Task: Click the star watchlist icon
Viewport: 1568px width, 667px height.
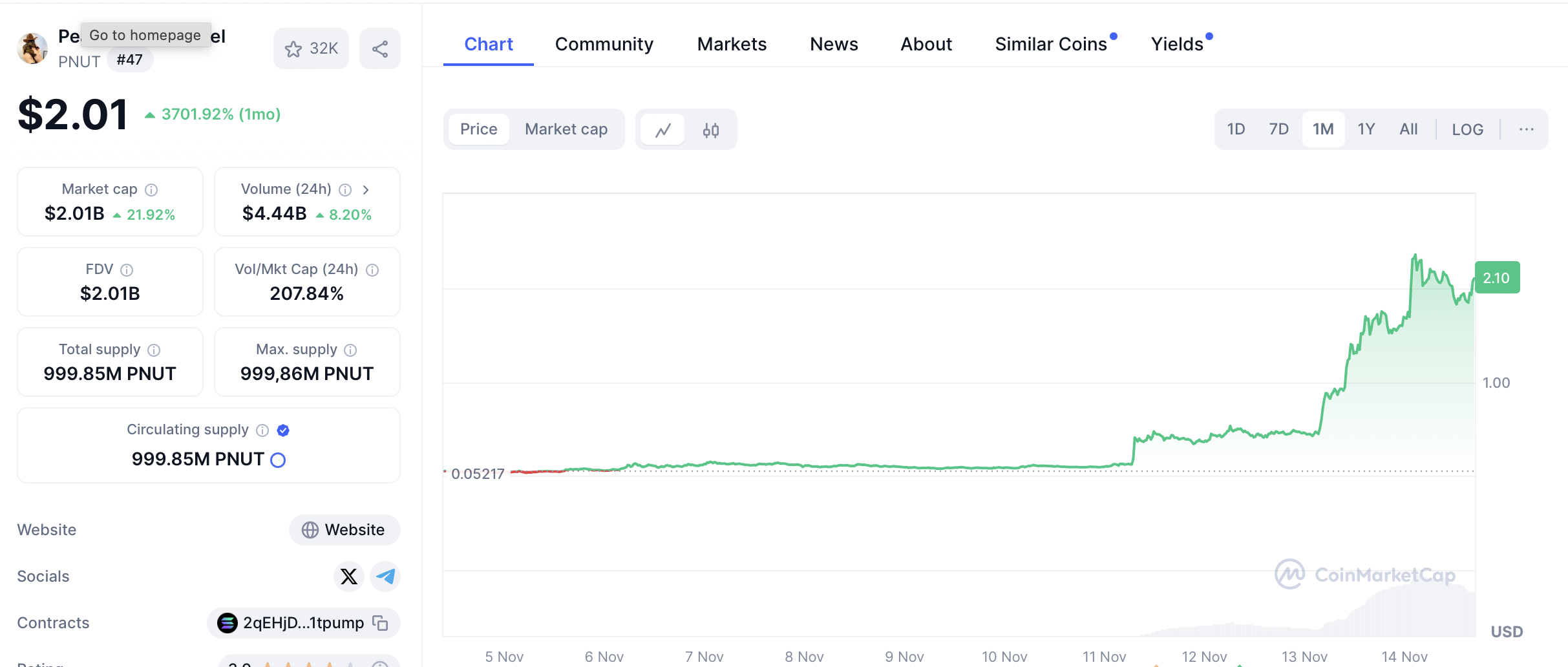Action: [294, 49]
